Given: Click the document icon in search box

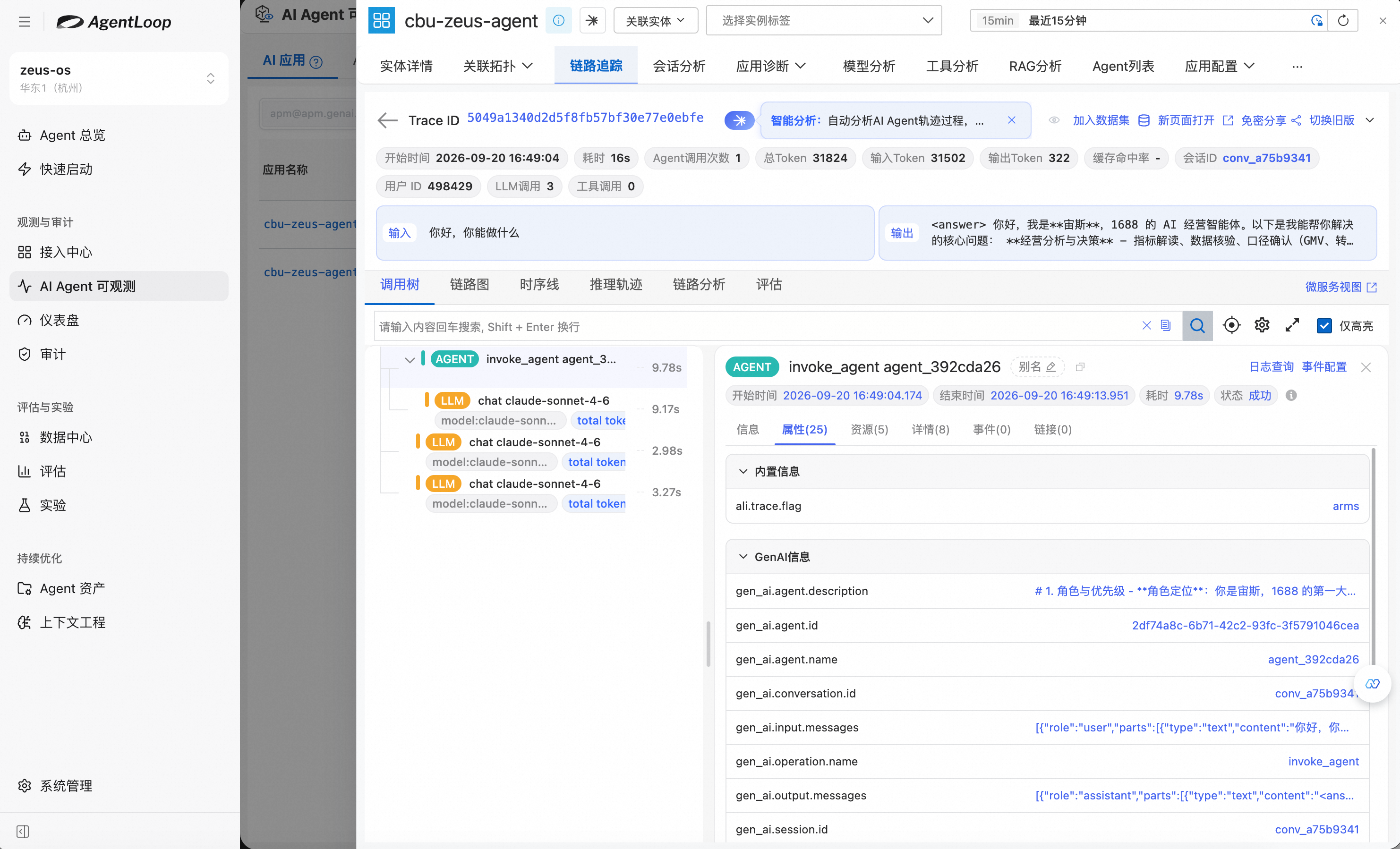Looking at the screenshot, I should click(x=1165, y=325).
